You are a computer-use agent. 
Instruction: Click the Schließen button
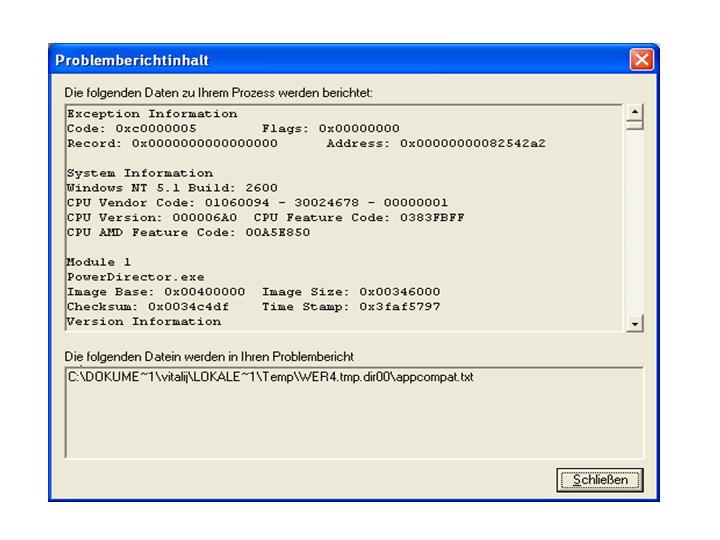(600, 480)
